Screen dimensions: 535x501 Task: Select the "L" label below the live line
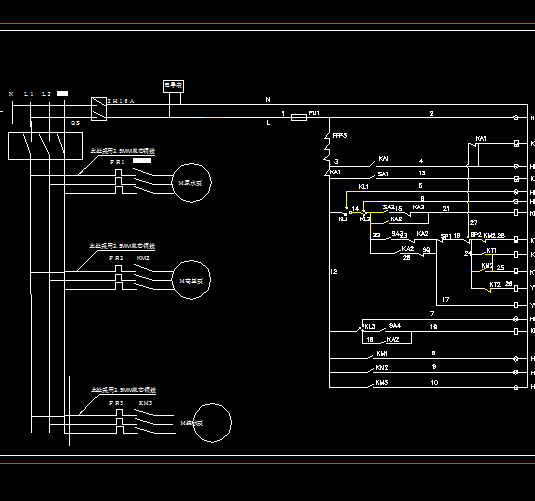(268, 123)
